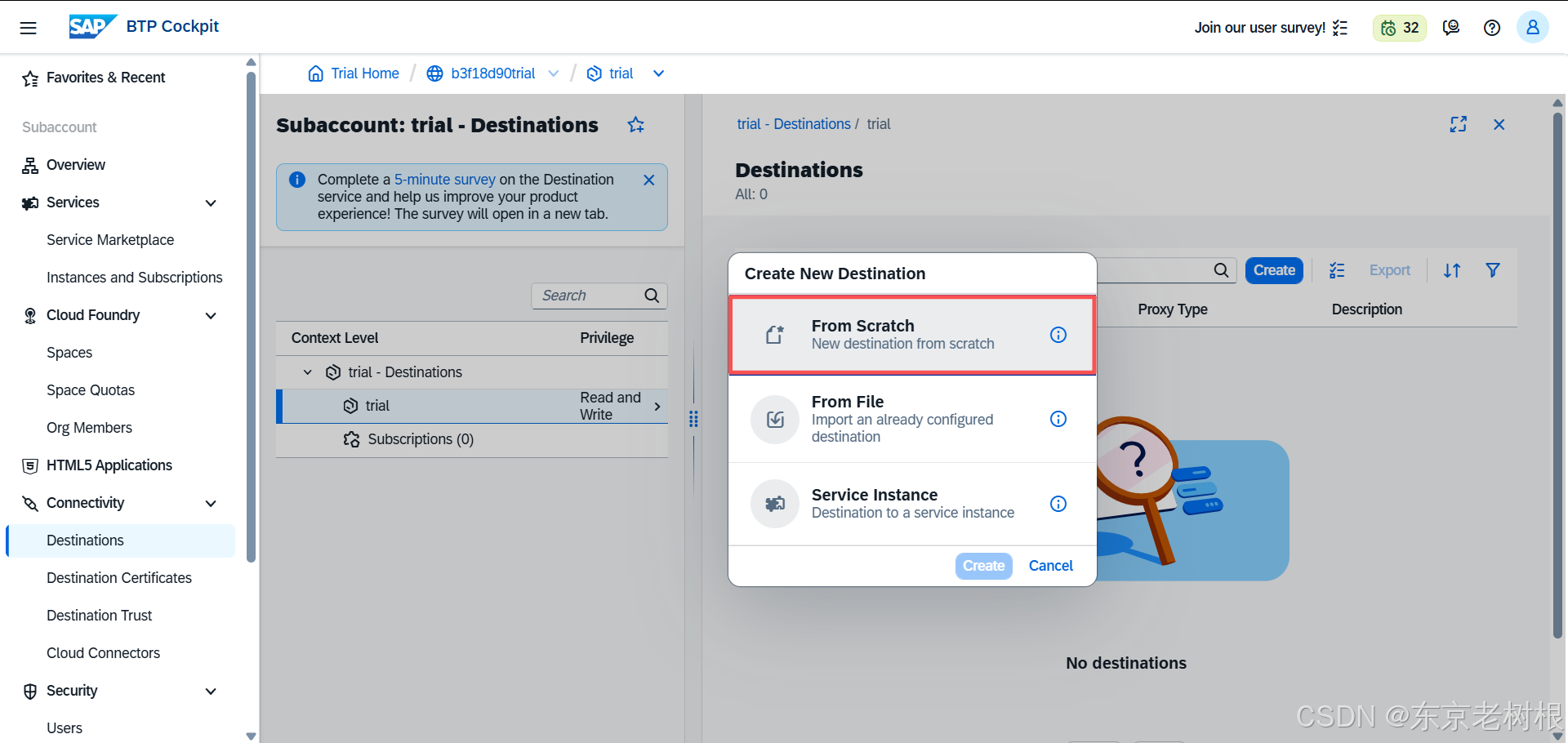Click the Trial Home breadcrumb link
Viewport: 1568px width, 743px height.
point(364,73)
